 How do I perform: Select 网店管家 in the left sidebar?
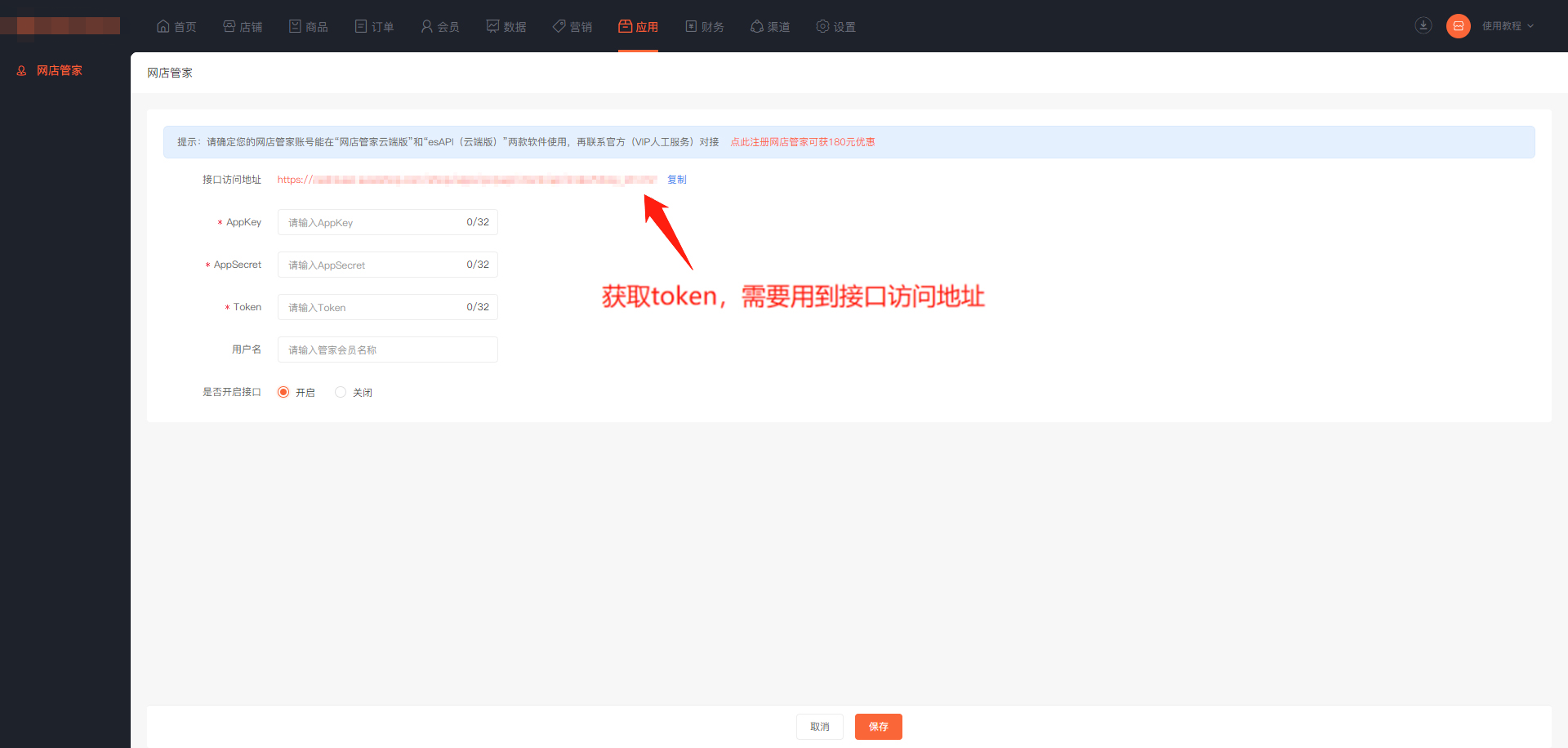click(60, 71)
